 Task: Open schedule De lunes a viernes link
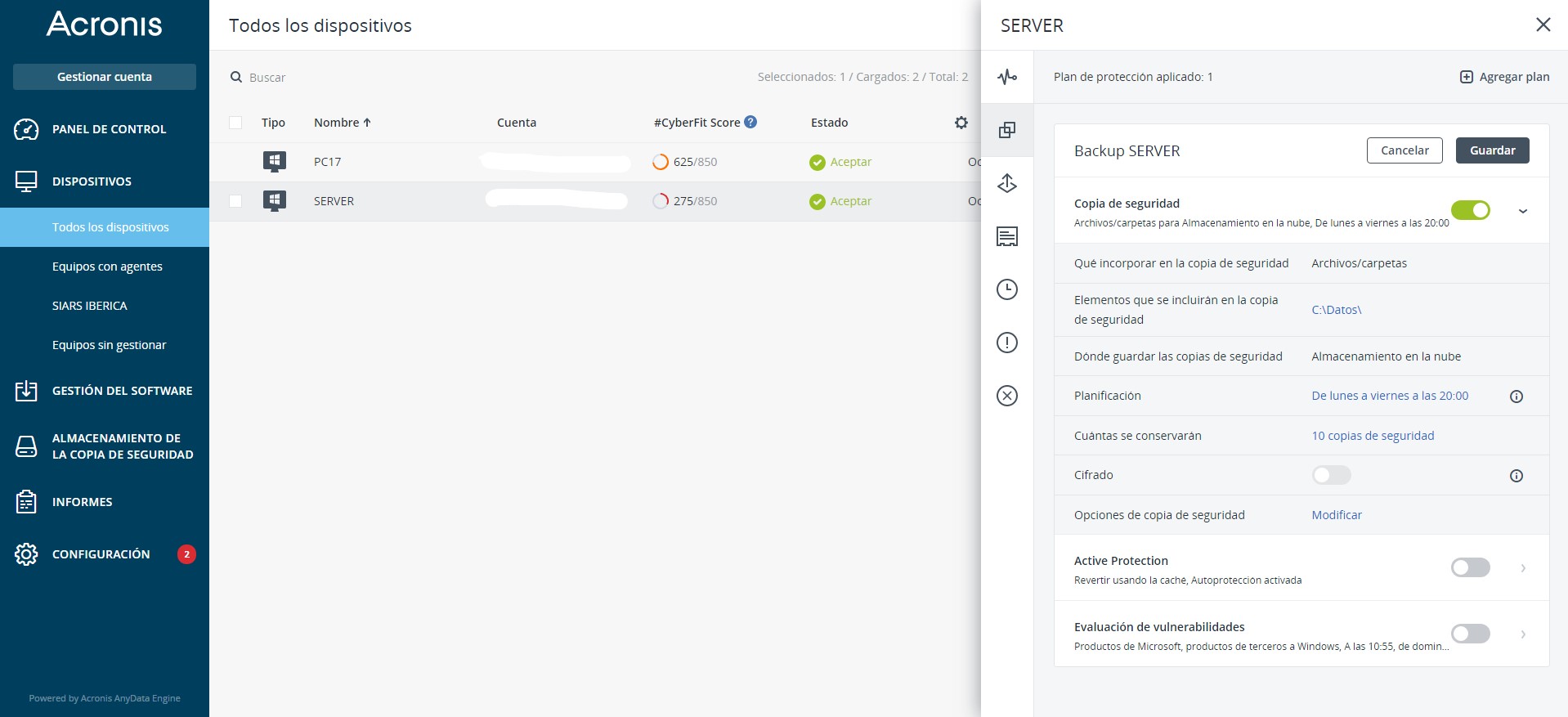[1390, 396]
